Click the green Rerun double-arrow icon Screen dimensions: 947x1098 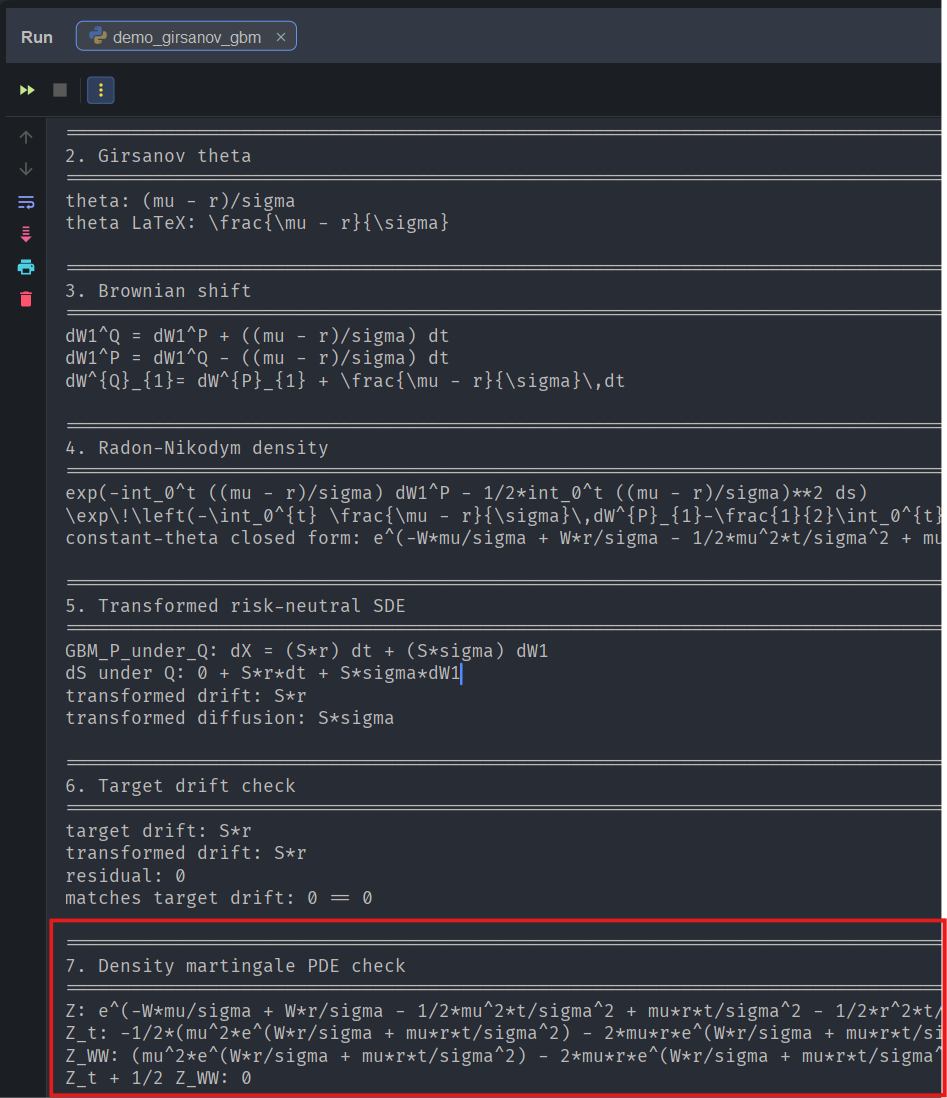tap(27, 90)
